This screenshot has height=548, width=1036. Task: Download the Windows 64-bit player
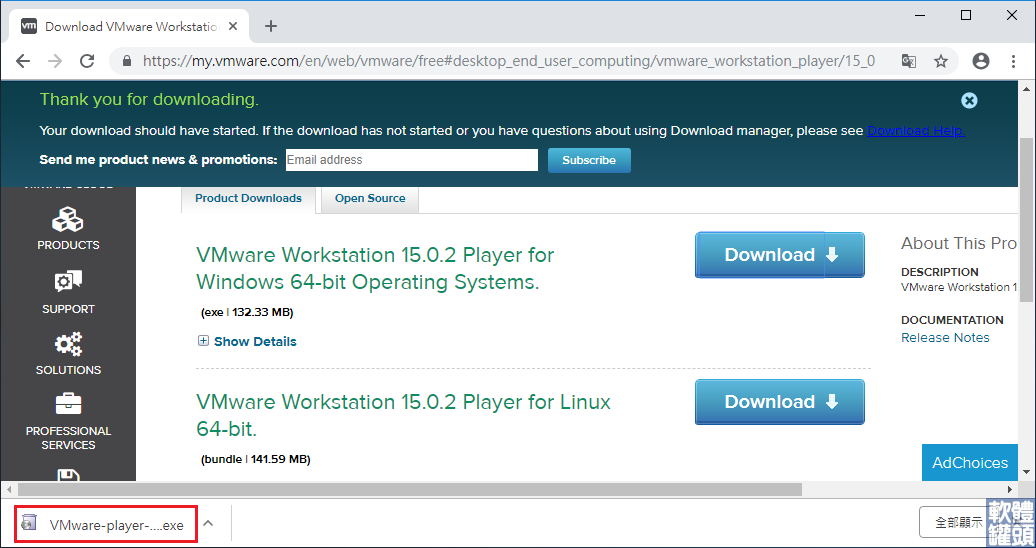(x=780, y=255)
